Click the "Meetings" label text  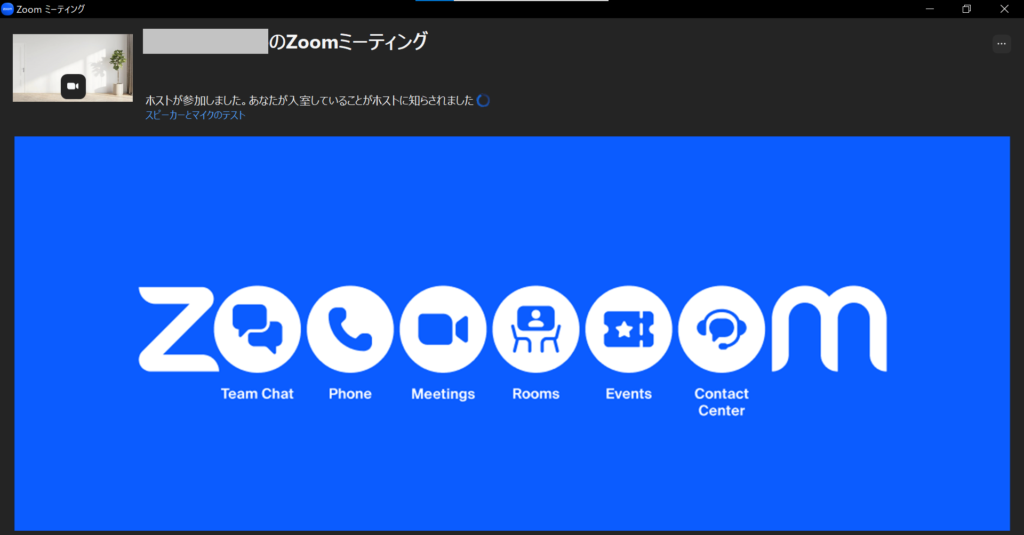point(443,394)
